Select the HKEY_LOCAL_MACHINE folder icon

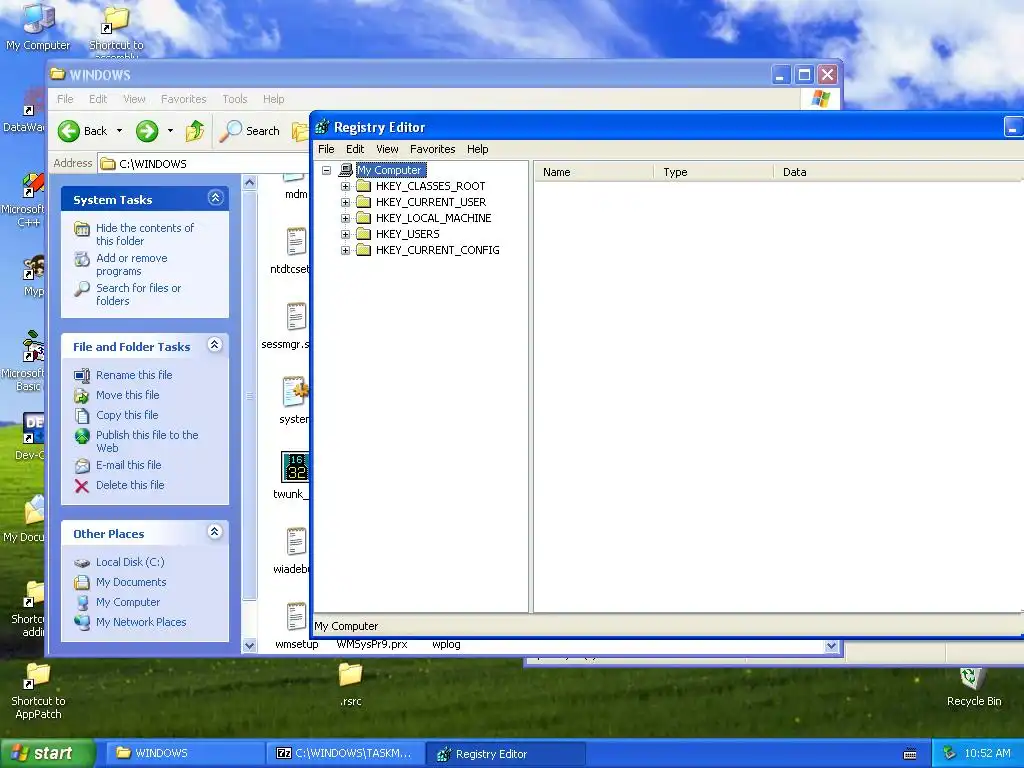click(x=364, y=218)
